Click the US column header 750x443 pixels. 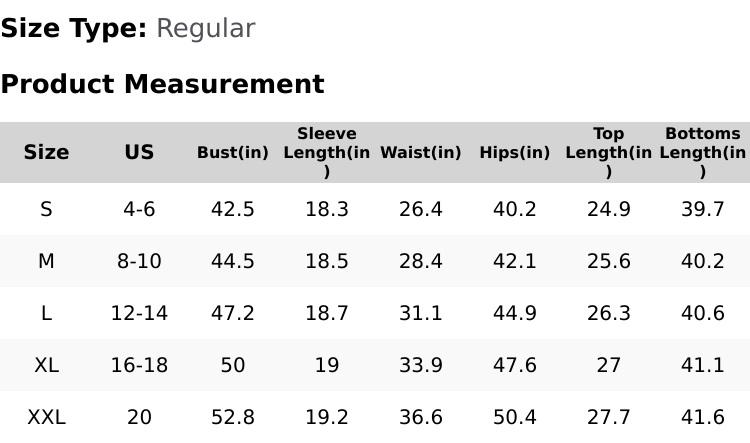point(139,153)
